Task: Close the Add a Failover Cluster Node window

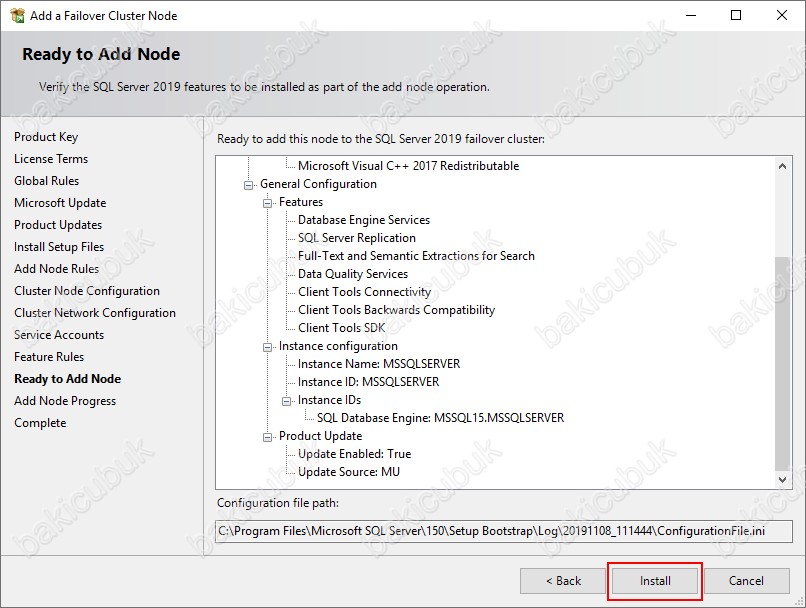Action: click(782, 15)
